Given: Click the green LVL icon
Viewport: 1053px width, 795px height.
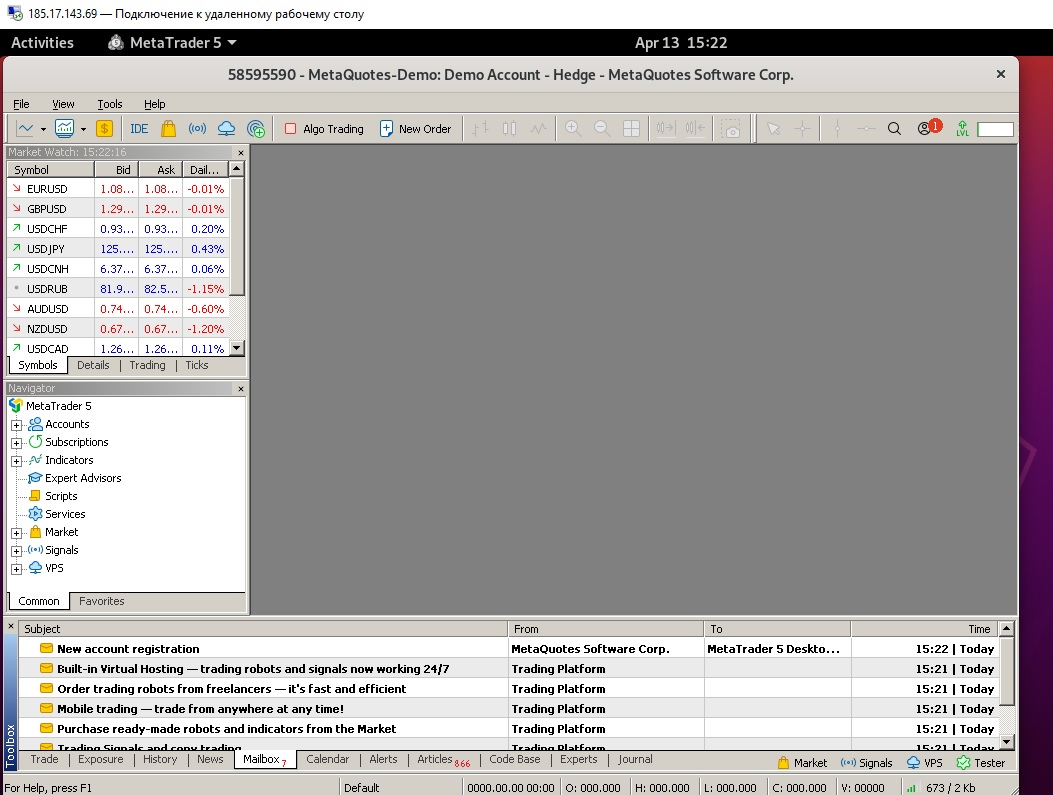Looking at the screenshot, I should pyautogui.click(x=962, y=128).
